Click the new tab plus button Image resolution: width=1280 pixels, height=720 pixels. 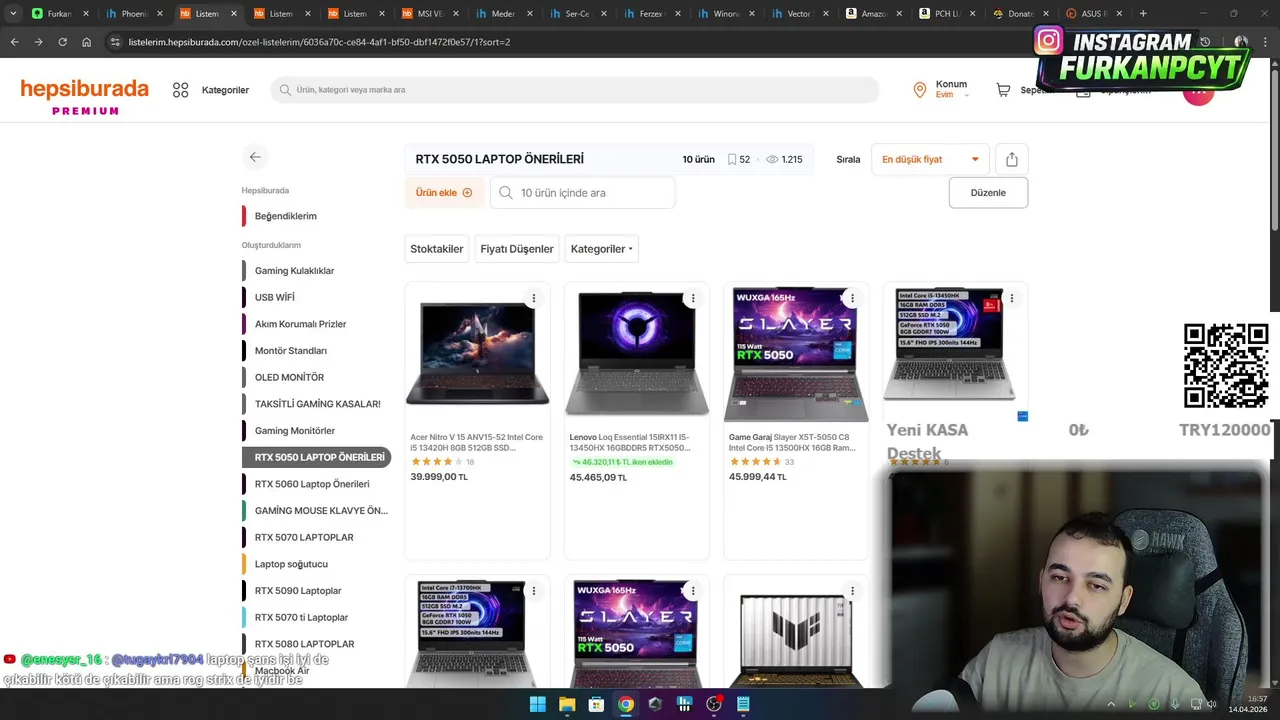[1143, 14]
